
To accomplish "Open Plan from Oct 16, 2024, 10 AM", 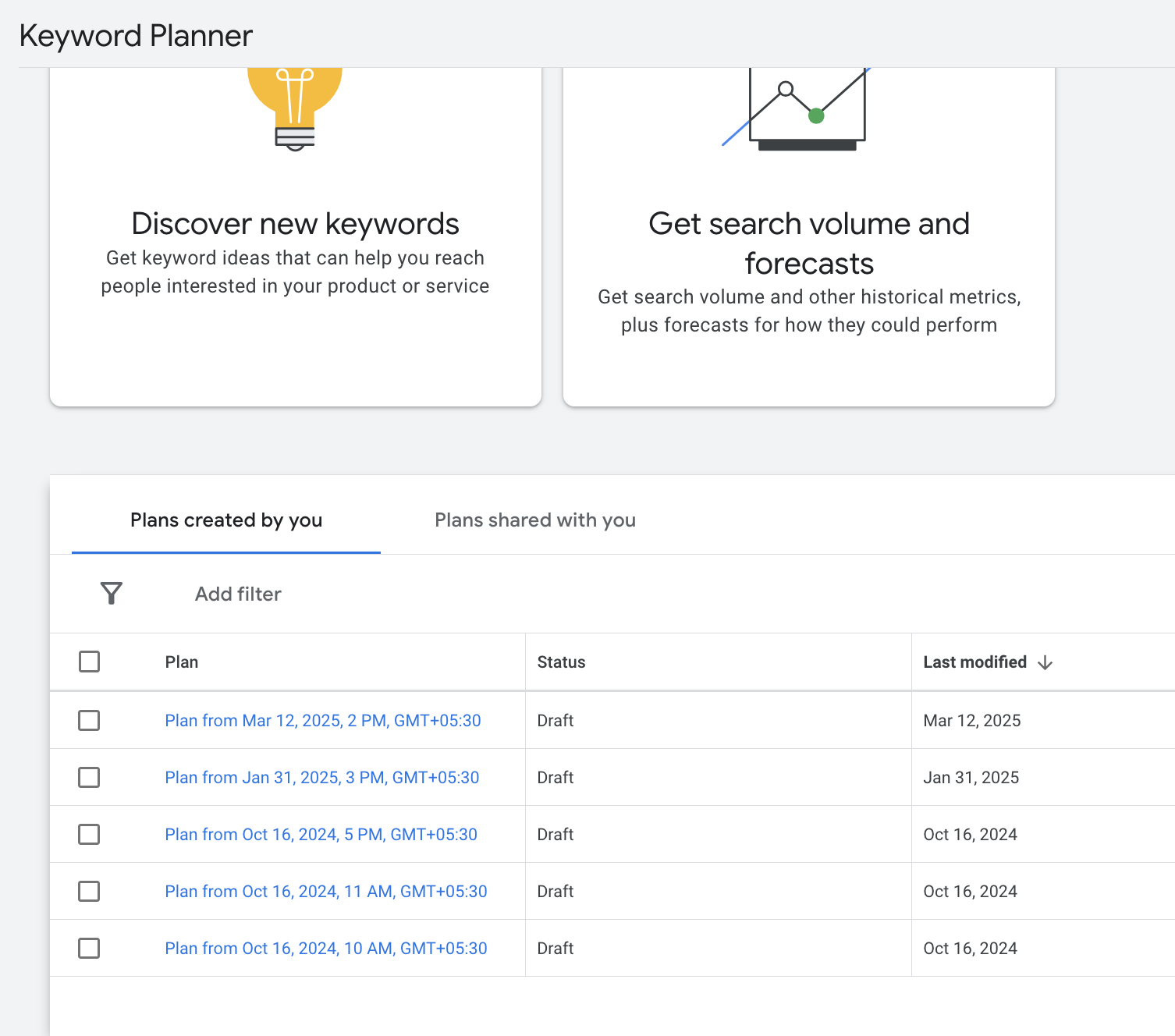I will [326, 948].
